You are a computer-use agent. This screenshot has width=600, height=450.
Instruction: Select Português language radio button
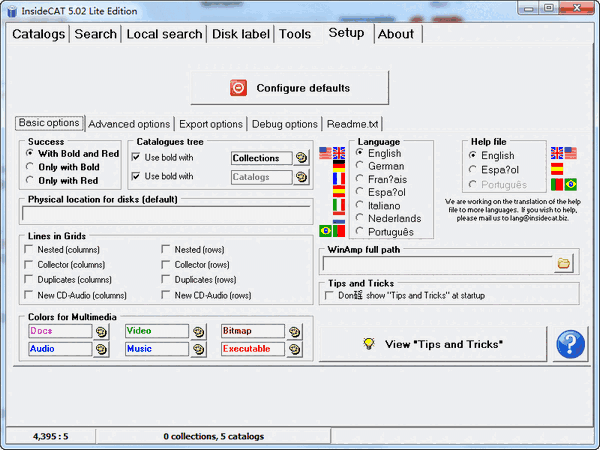point(359,231)
